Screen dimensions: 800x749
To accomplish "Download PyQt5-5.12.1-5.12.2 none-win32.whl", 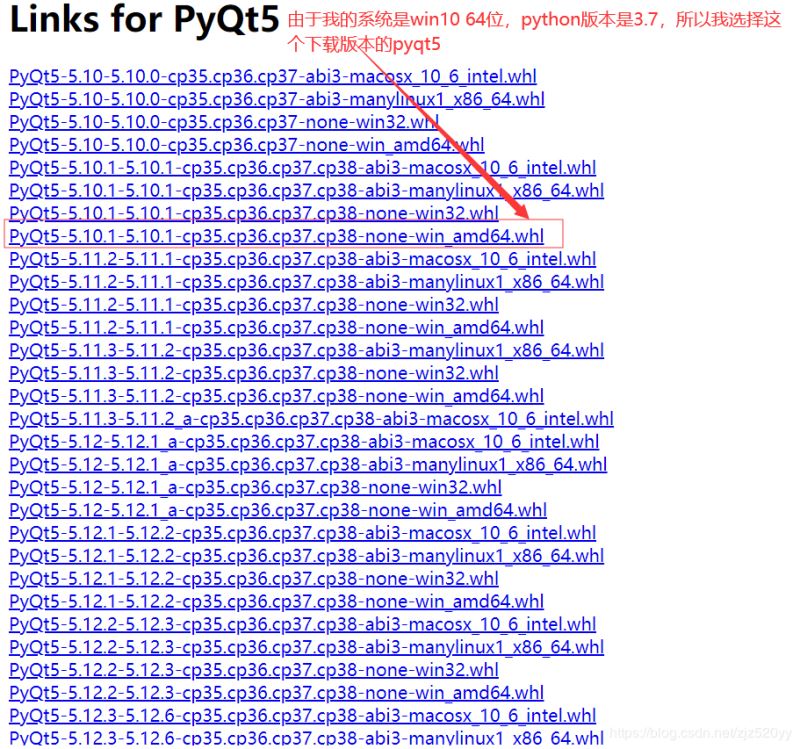I will [x=254, y=579].
